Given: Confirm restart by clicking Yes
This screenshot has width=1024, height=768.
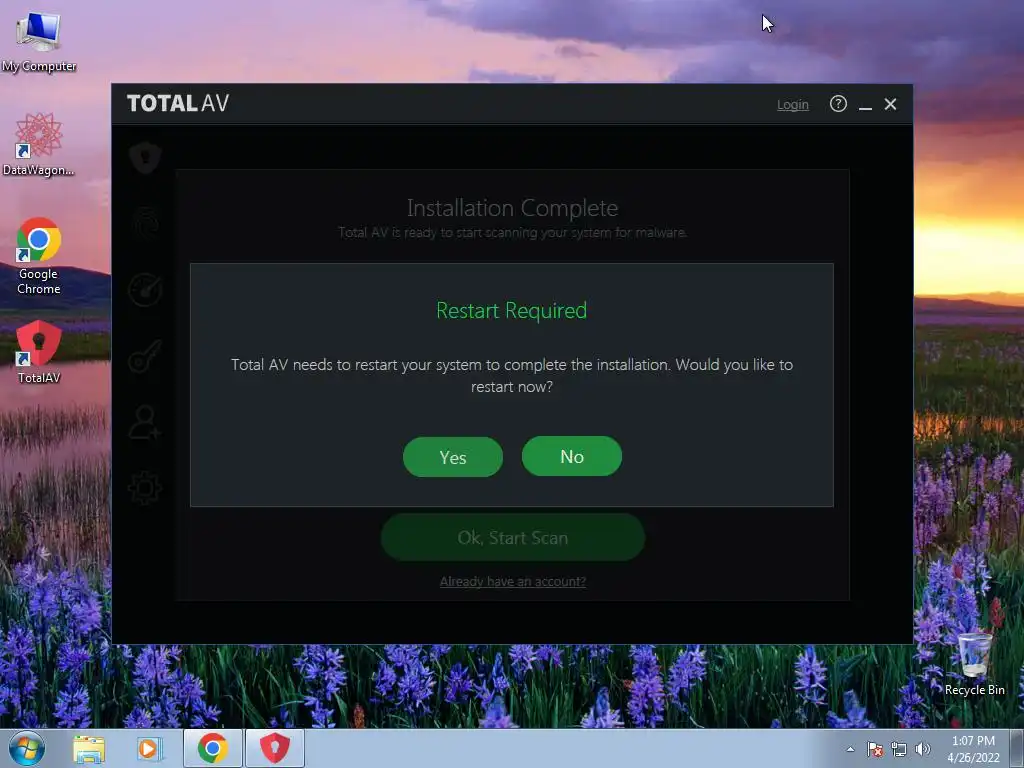Looking at the screenshot, I should (x=453, y=457).
